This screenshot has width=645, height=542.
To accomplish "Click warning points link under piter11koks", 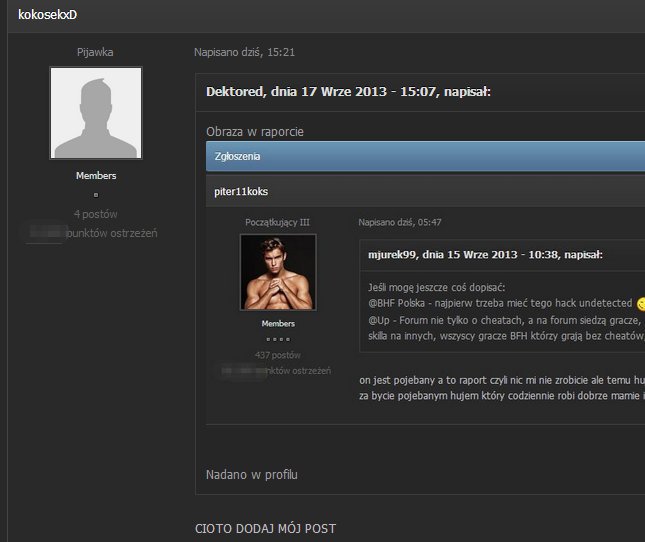I will coord(296,371).
